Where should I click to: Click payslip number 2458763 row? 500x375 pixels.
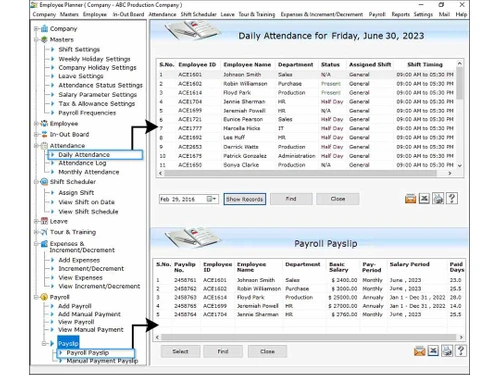309,297
